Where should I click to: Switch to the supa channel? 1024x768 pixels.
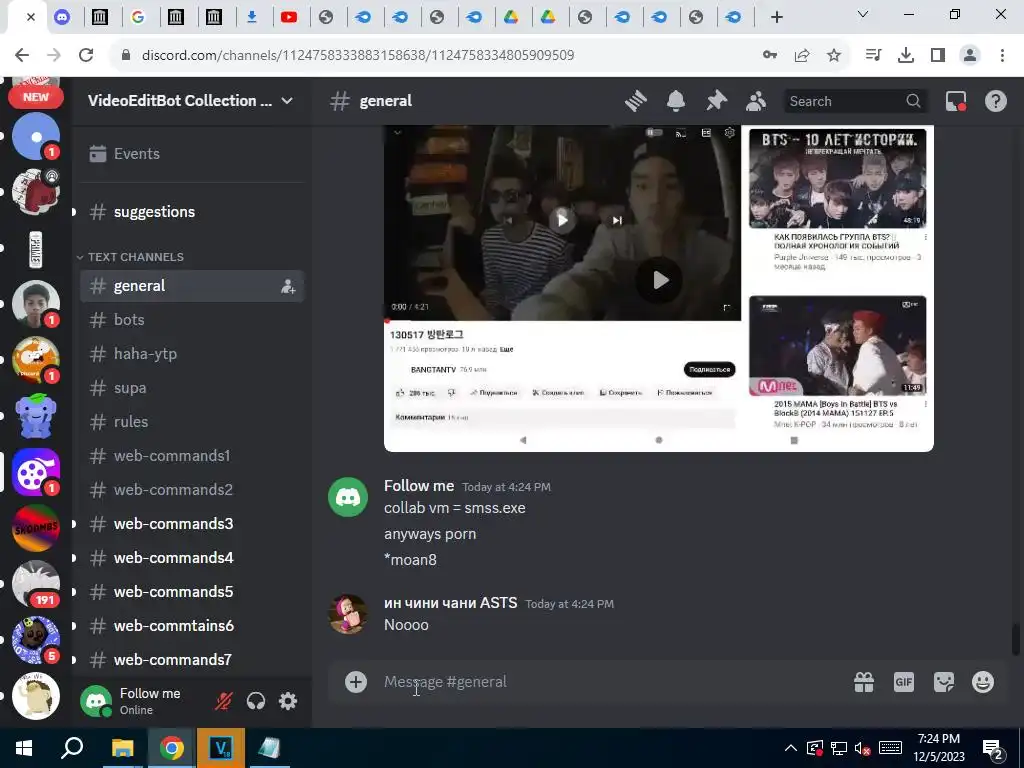coord(191,388)
